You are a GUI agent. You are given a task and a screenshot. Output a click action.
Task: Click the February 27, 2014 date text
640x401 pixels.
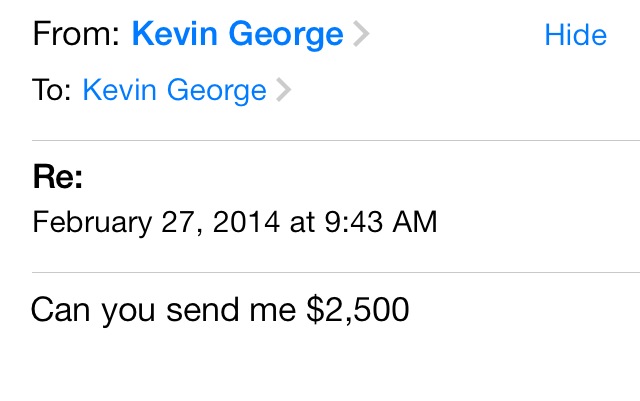tap(158, 221)
